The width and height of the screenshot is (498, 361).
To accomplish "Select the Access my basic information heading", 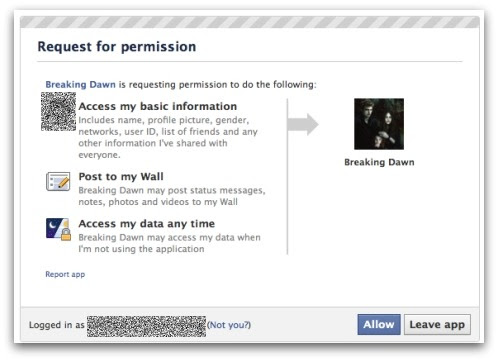I will click(158, 106).
